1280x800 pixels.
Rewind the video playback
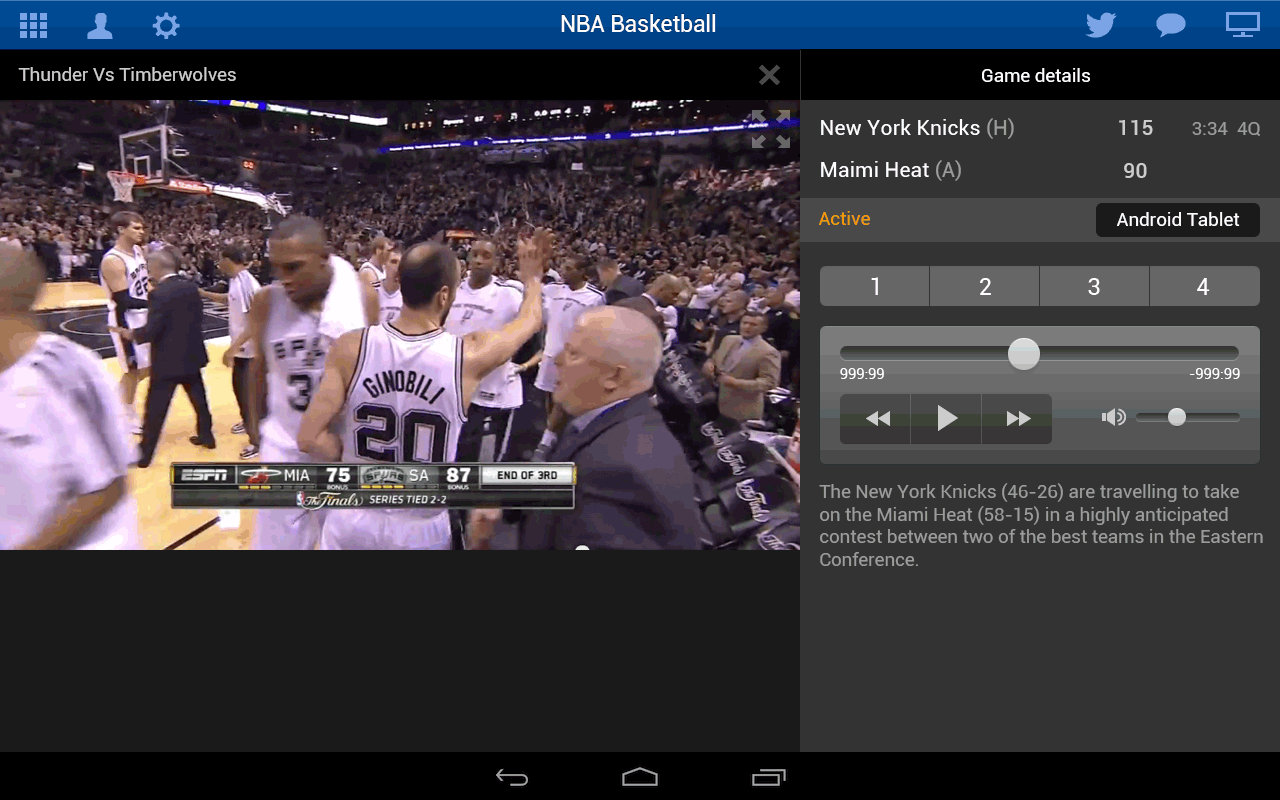[876, 418]
